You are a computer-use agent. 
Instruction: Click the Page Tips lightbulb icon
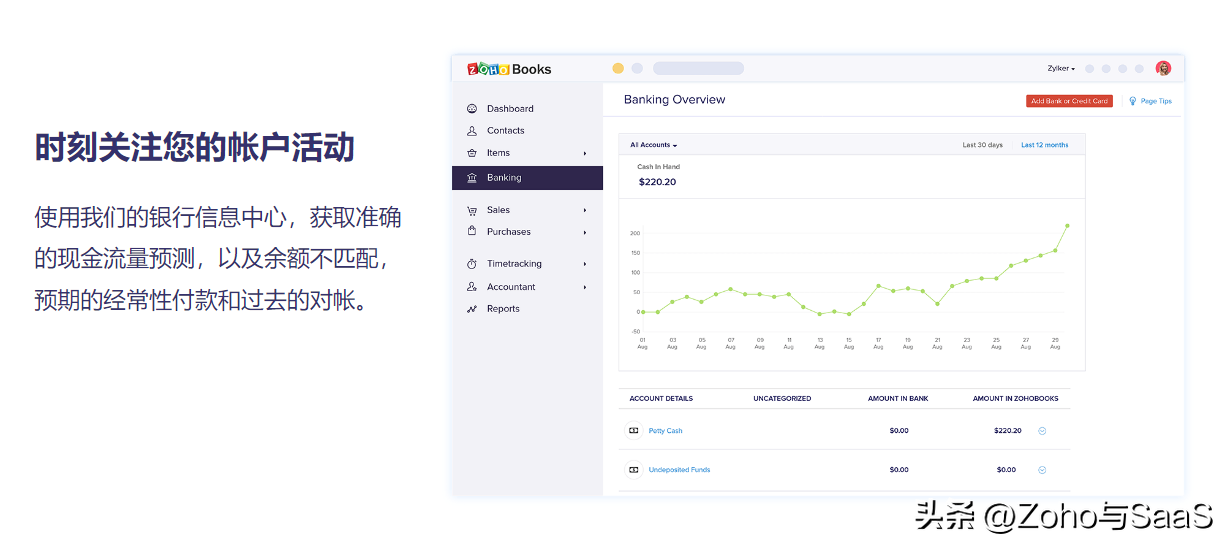click(x=1133, y=101)
